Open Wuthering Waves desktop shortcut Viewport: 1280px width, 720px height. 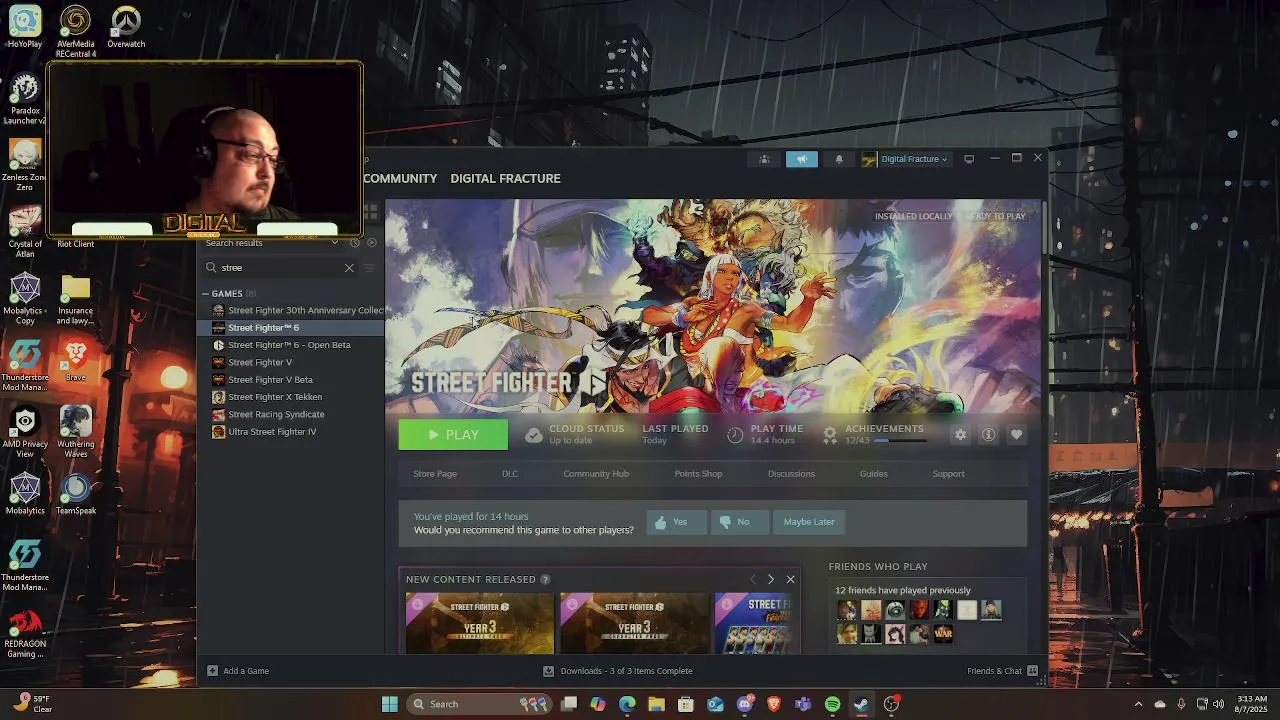pyautogui.click(x=76, y=432)
